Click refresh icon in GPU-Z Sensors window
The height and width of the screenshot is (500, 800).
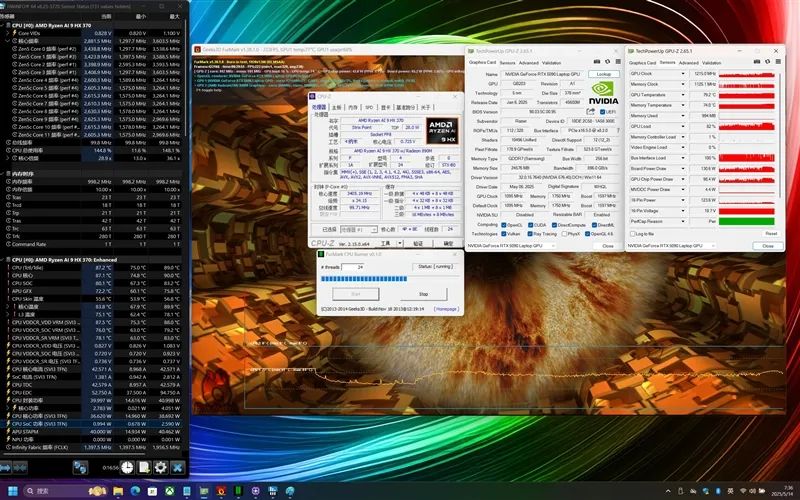(x=767, y=62)
